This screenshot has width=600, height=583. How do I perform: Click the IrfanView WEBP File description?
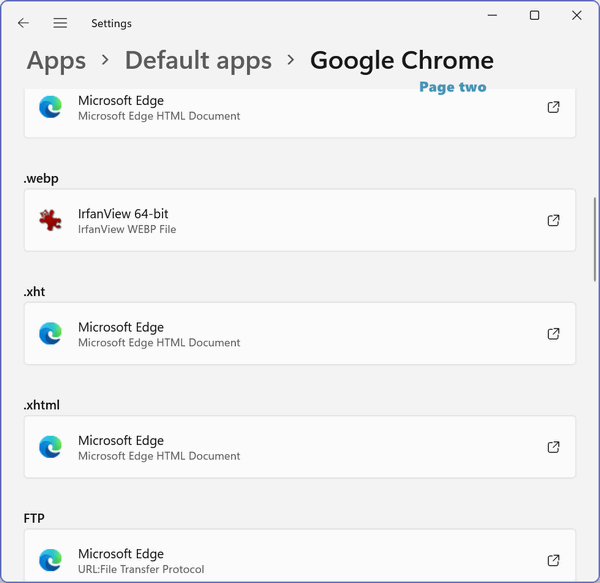point(127,229)
